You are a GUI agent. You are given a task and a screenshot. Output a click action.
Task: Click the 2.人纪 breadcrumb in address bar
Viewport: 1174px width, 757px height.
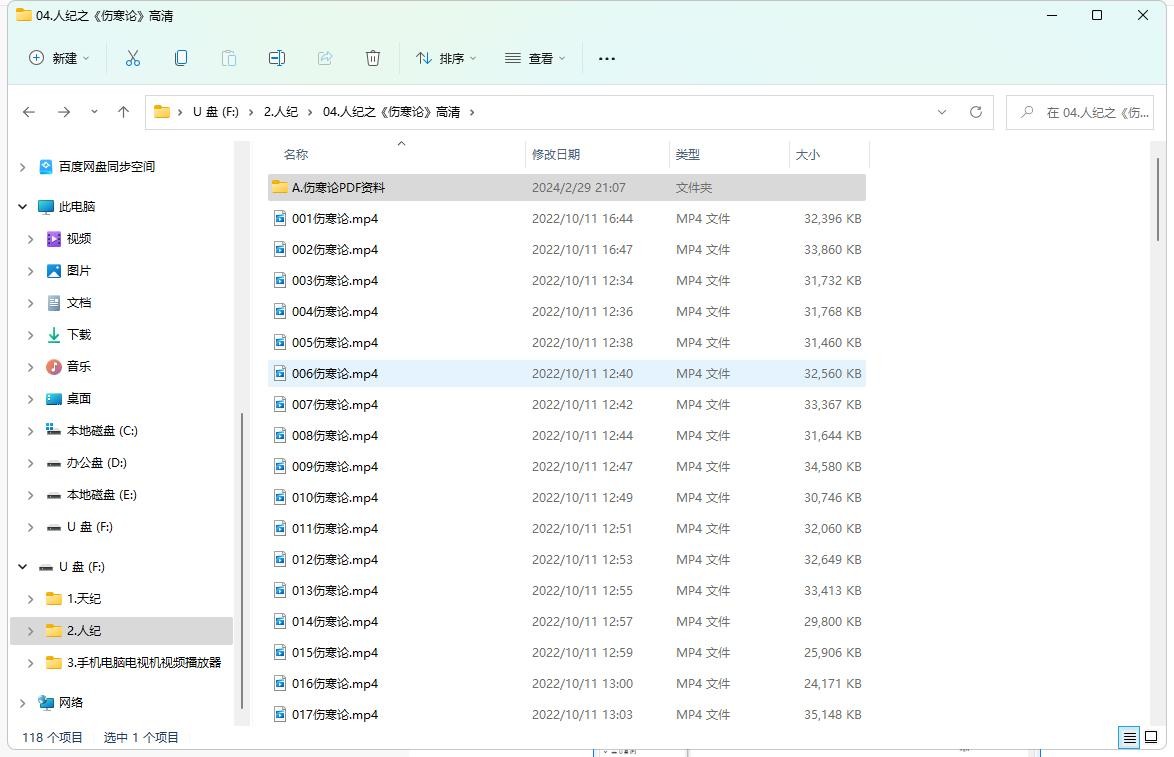280,112
